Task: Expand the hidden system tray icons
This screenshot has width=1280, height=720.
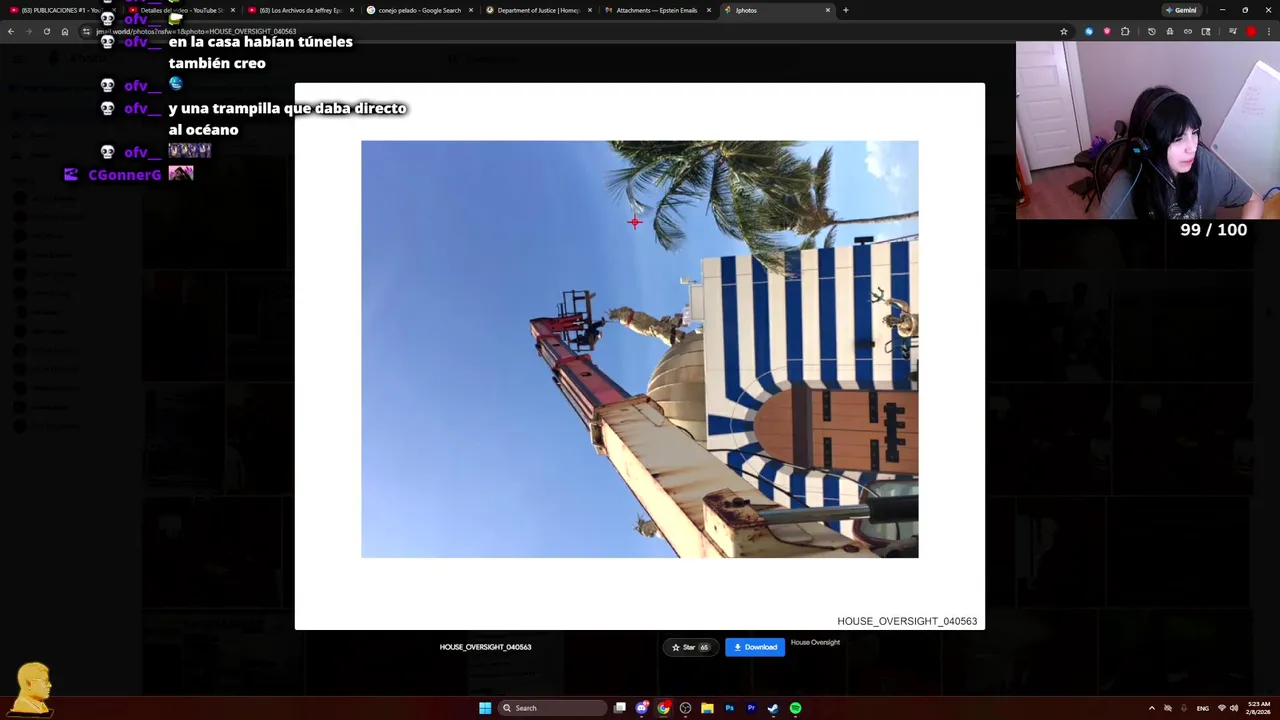Action: pos(1152,708)
